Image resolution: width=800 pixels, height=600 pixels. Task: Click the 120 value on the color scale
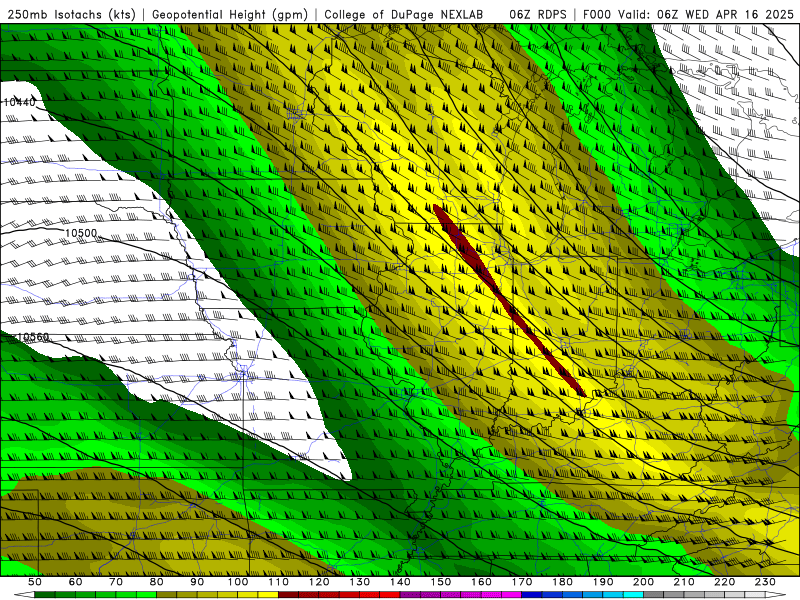click(x=319, y=582)
